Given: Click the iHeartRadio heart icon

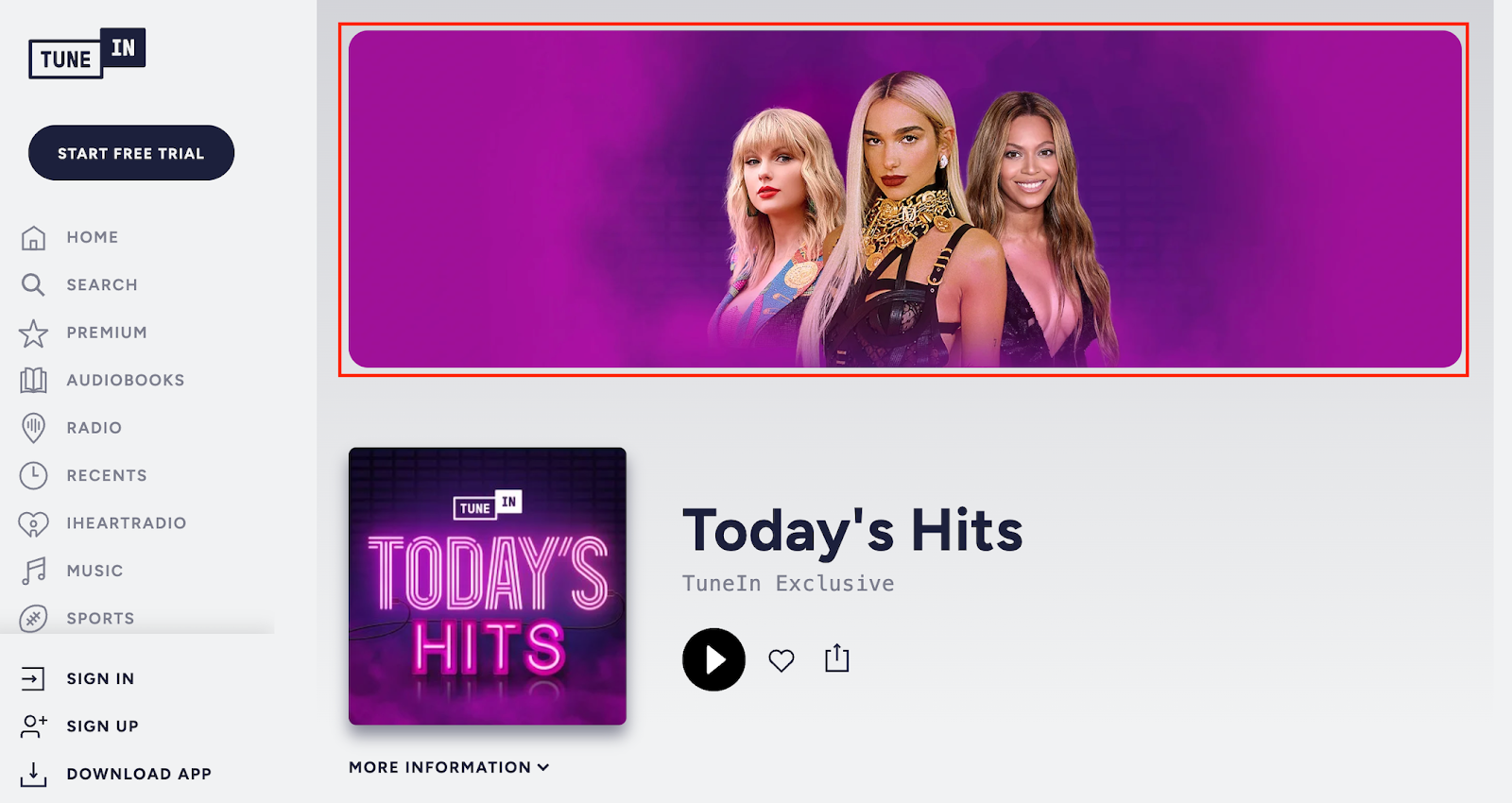Looking at the screenshot, I should click(33, 523).
